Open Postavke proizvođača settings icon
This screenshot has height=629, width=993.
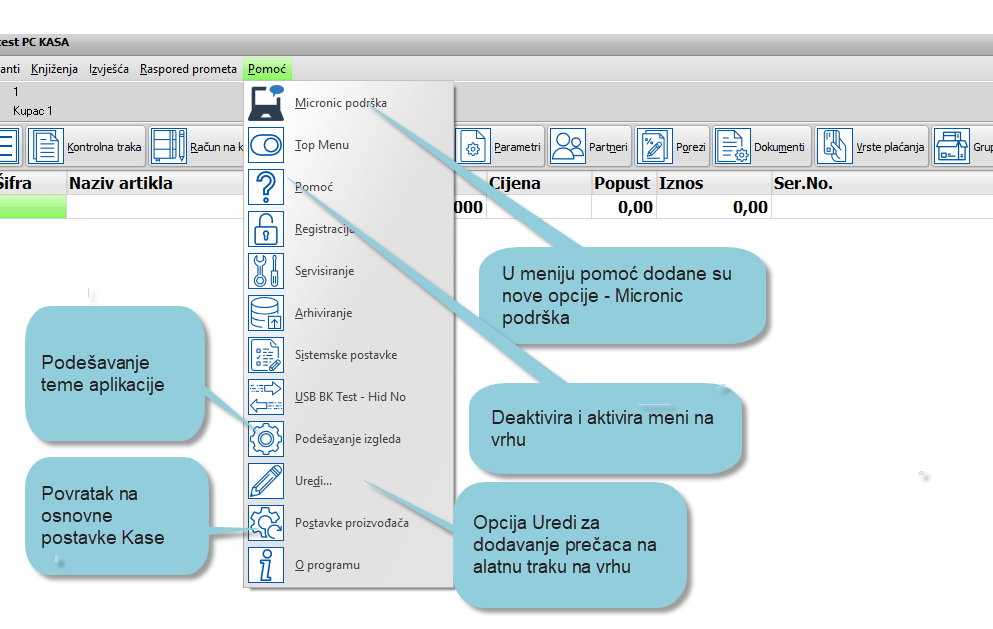click(266, 523)
